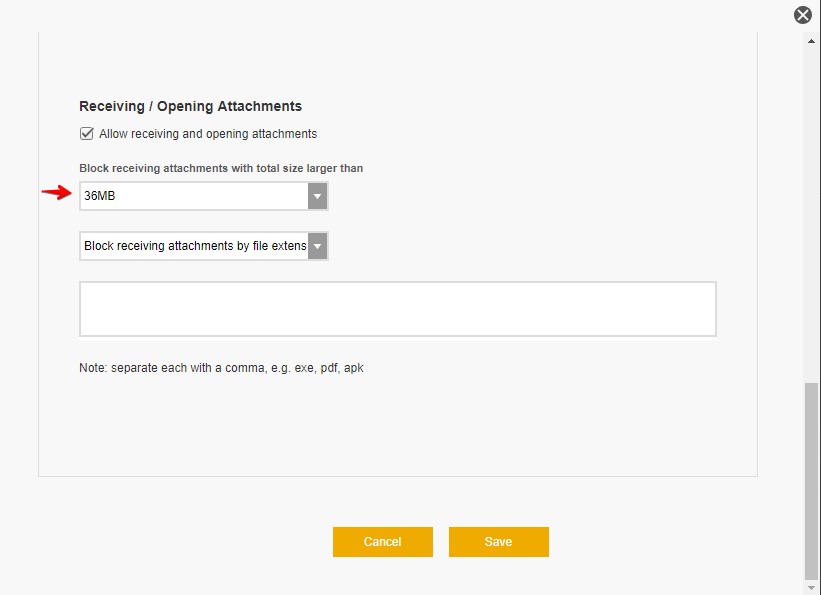This screenshot has height=595, width=821.
Task: Save the attachment settings
Action: click(x=498, y=542)
